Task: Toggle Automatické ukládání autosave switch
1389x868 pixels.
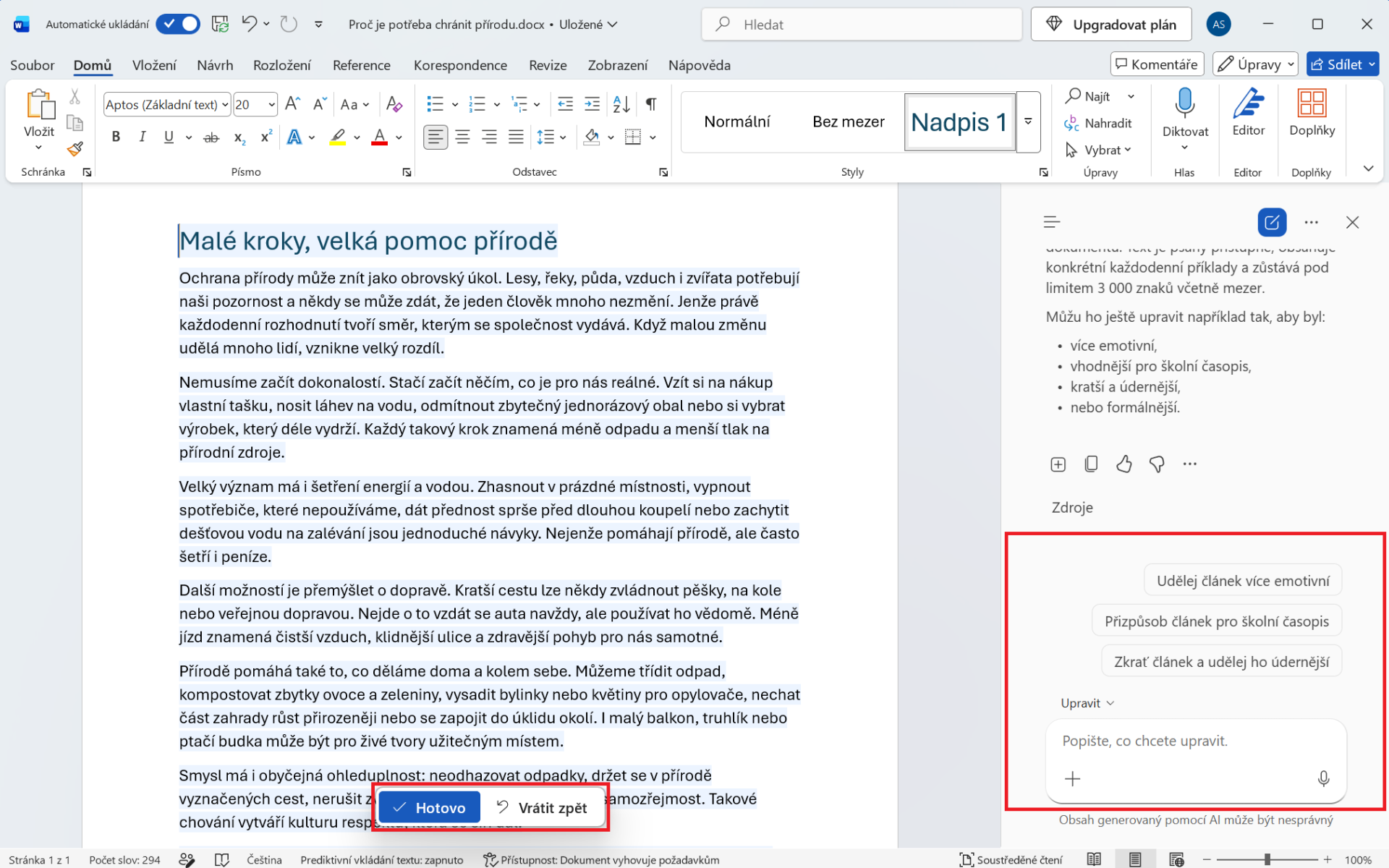Action: (178, 24)
